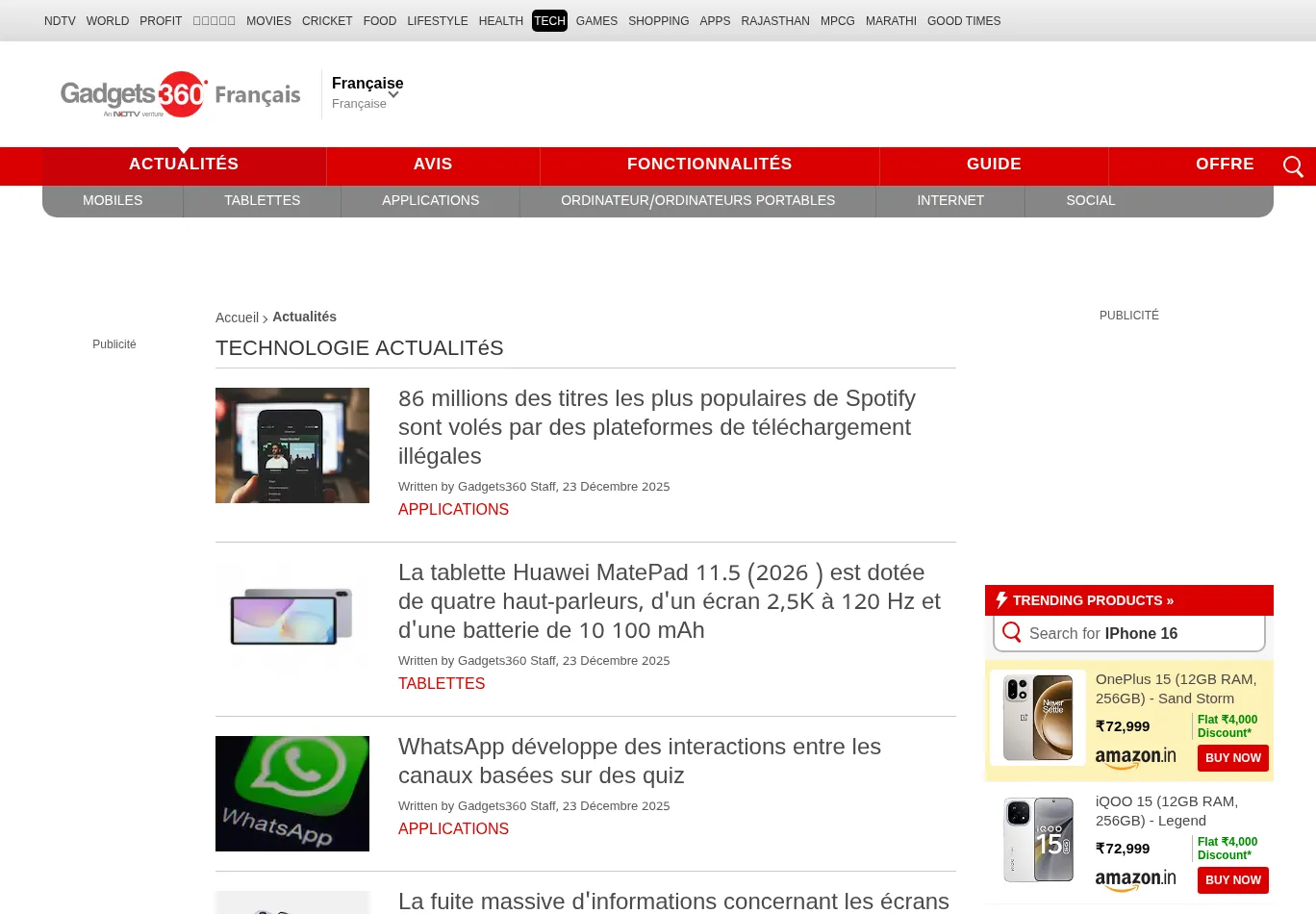Open the Huawei MatePad tablet thumbnail

coord(292,618)
